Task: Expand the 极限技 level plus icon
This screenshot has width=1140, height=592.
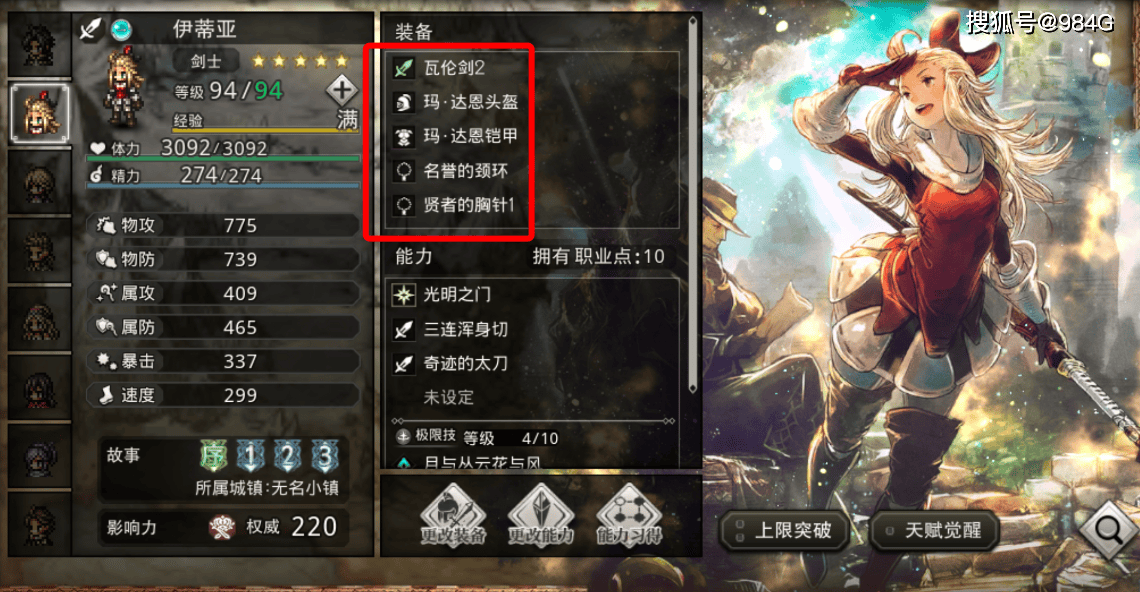Action: pyautogui.click(x=403, y=436)
